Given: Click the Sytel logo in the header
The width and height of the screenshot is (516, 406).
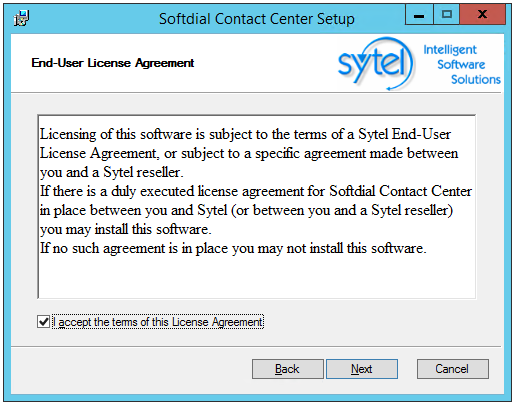Looking at the screenshot, I should click(x=376, y=63).
